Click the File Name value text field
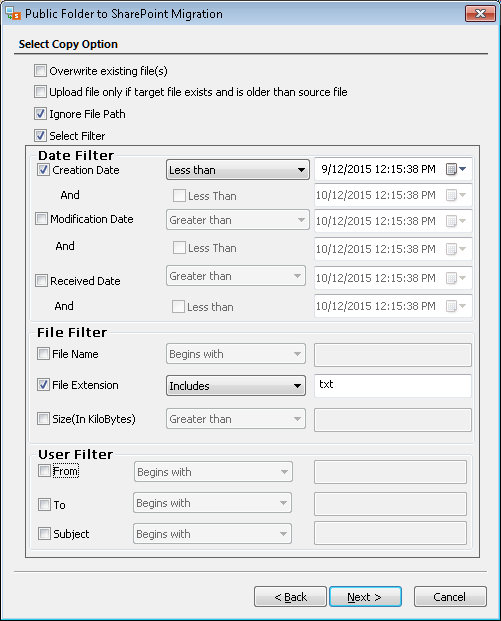The width and height of the screenshot is (501, 621). [392, 355]
